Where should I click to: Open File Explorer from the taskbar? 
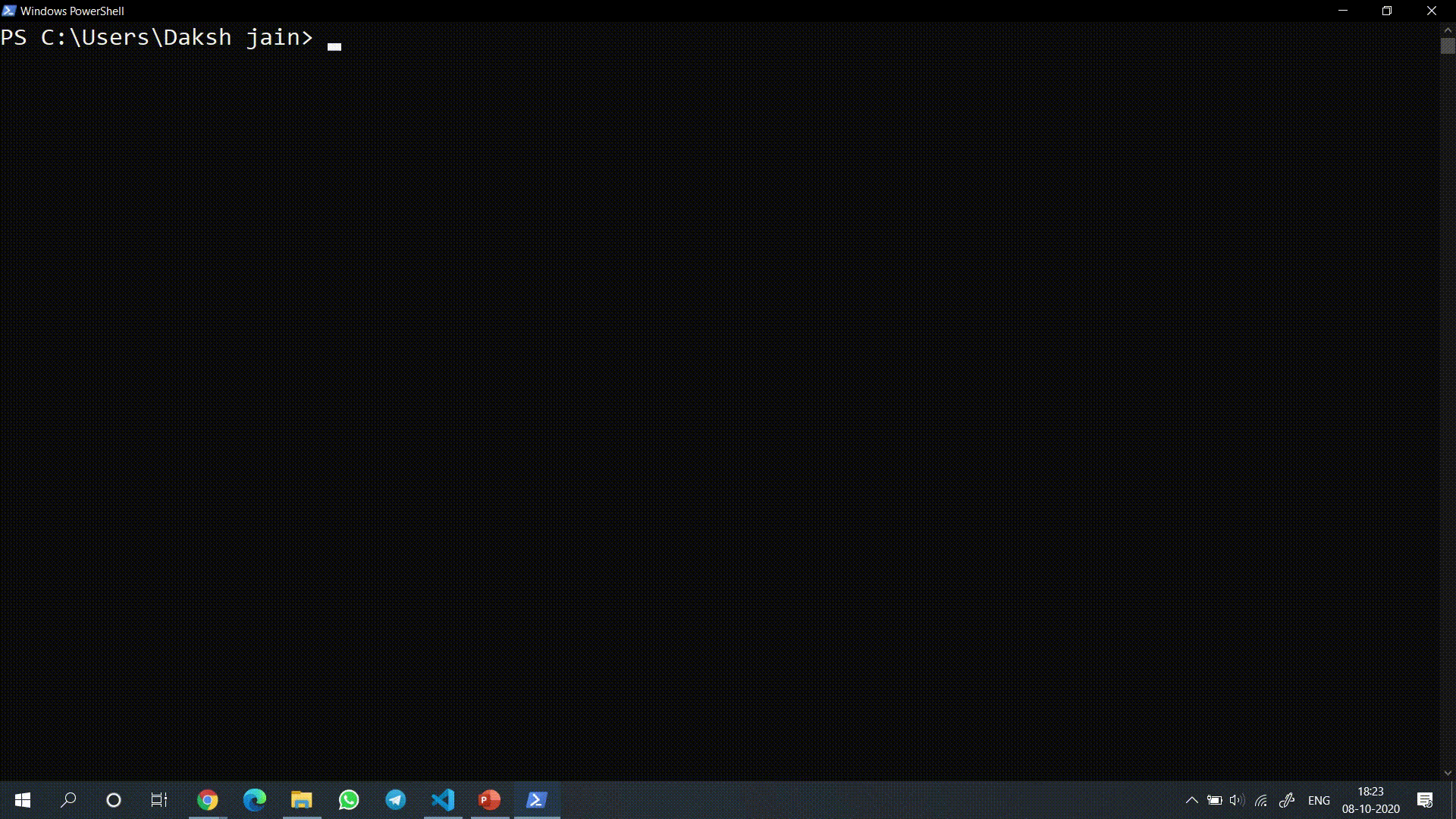tap(302, 800)
